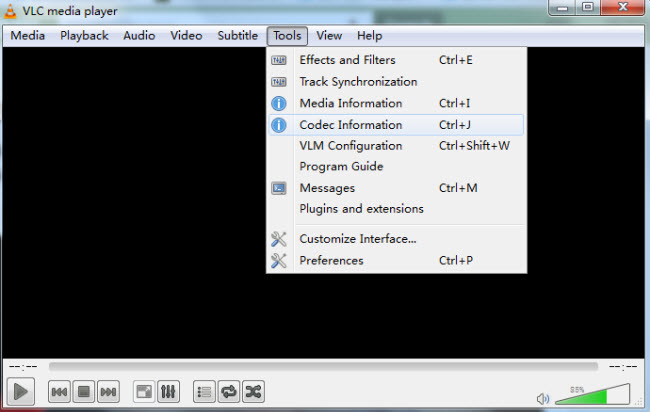This screenshot has height=412, width=650.
Task: Close the VLC media player window
Action: tap(623, 7)
